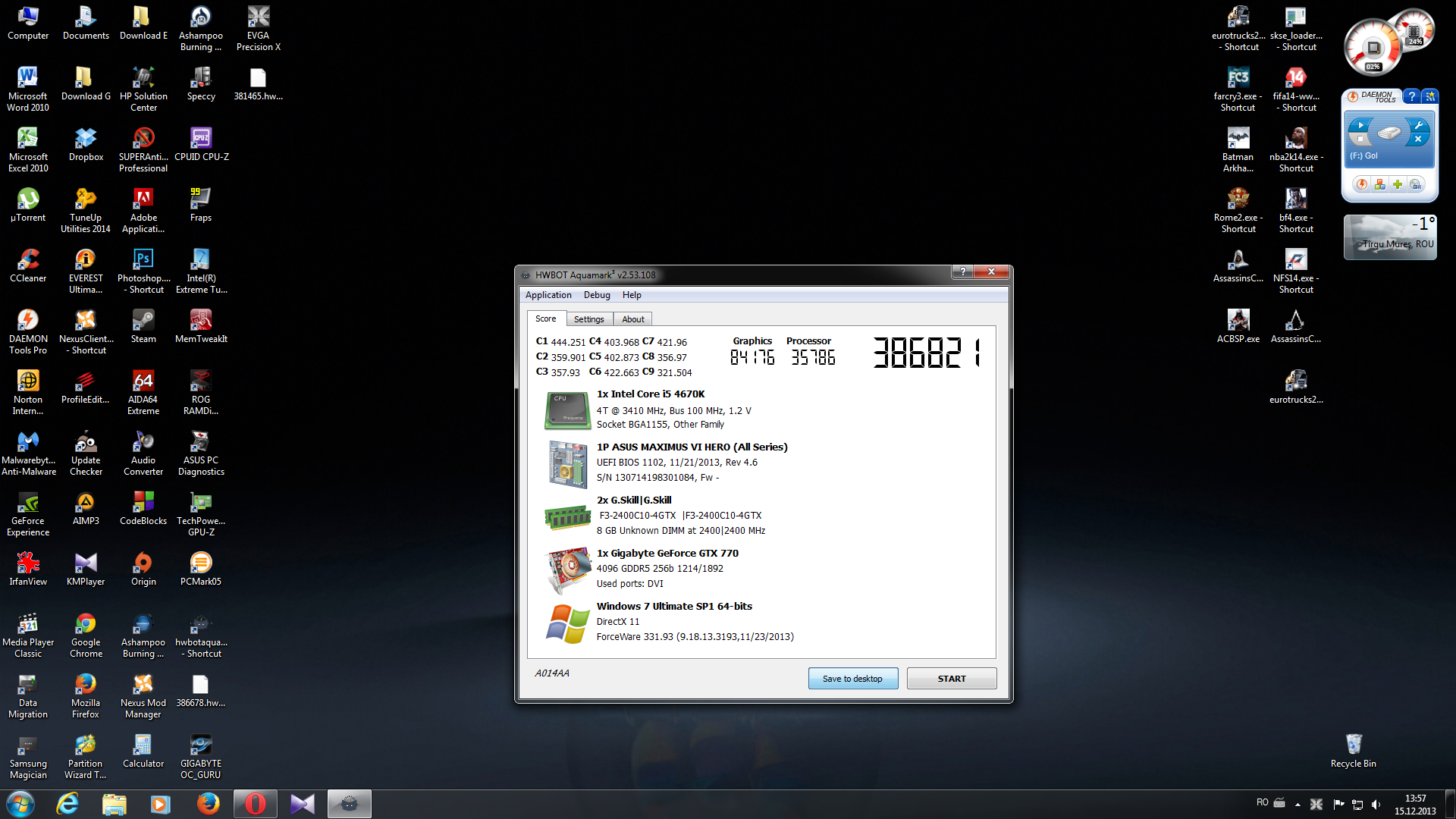The width and height of the screenshot is (1456, 819).
Task: Click the START benchmark button
Action: point(952,679)
